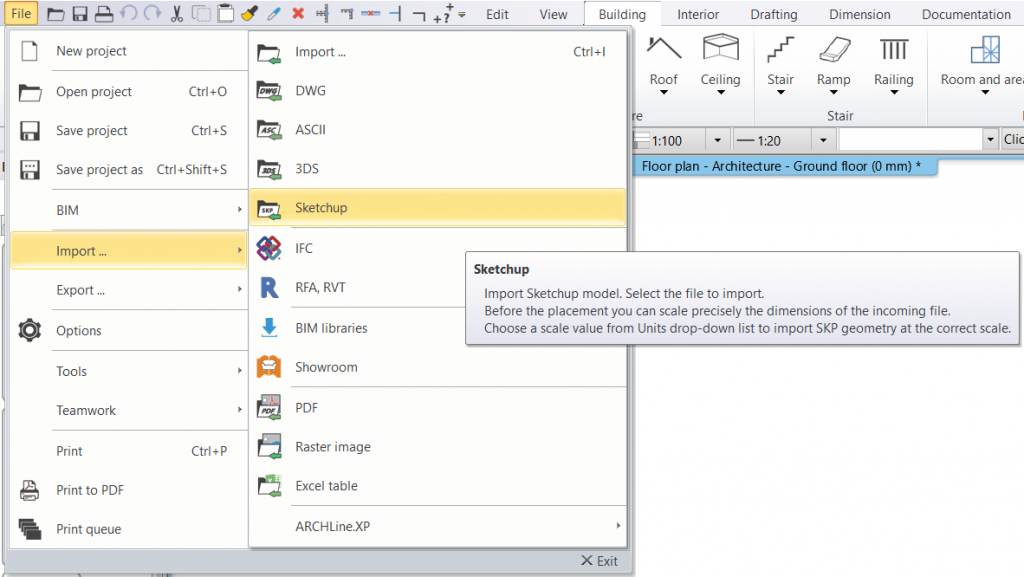Select the Ramp tool icon
This screenshot has width=1024, height=577.
[x=834, y=49]
